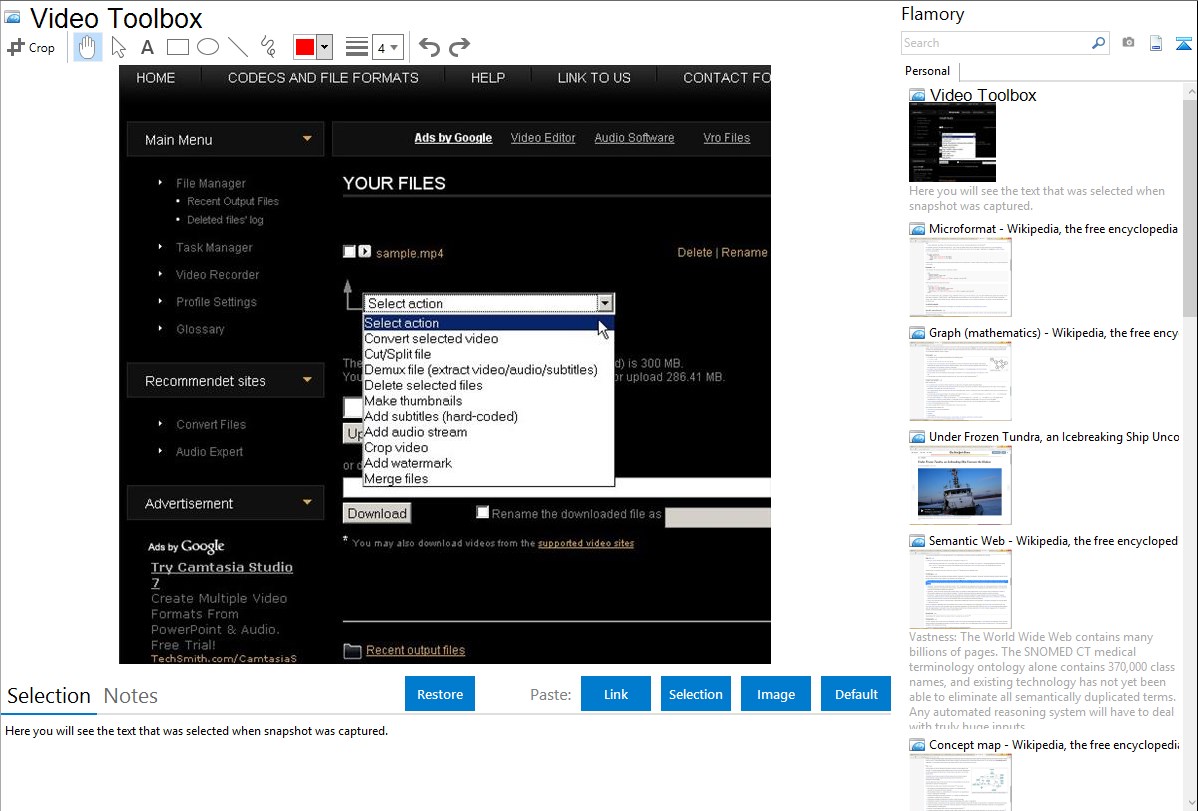Click the red color swatch
Image resolution: width=1198 pixels, height=811 pixels.
click(x=305, y=47)
